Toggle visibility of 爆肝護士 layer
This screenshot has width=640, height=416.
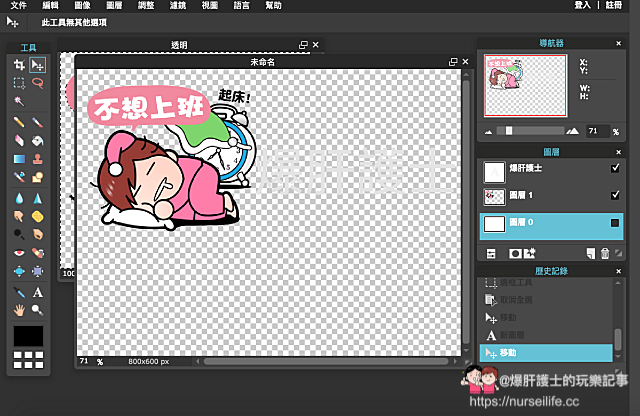pos(615,168)
